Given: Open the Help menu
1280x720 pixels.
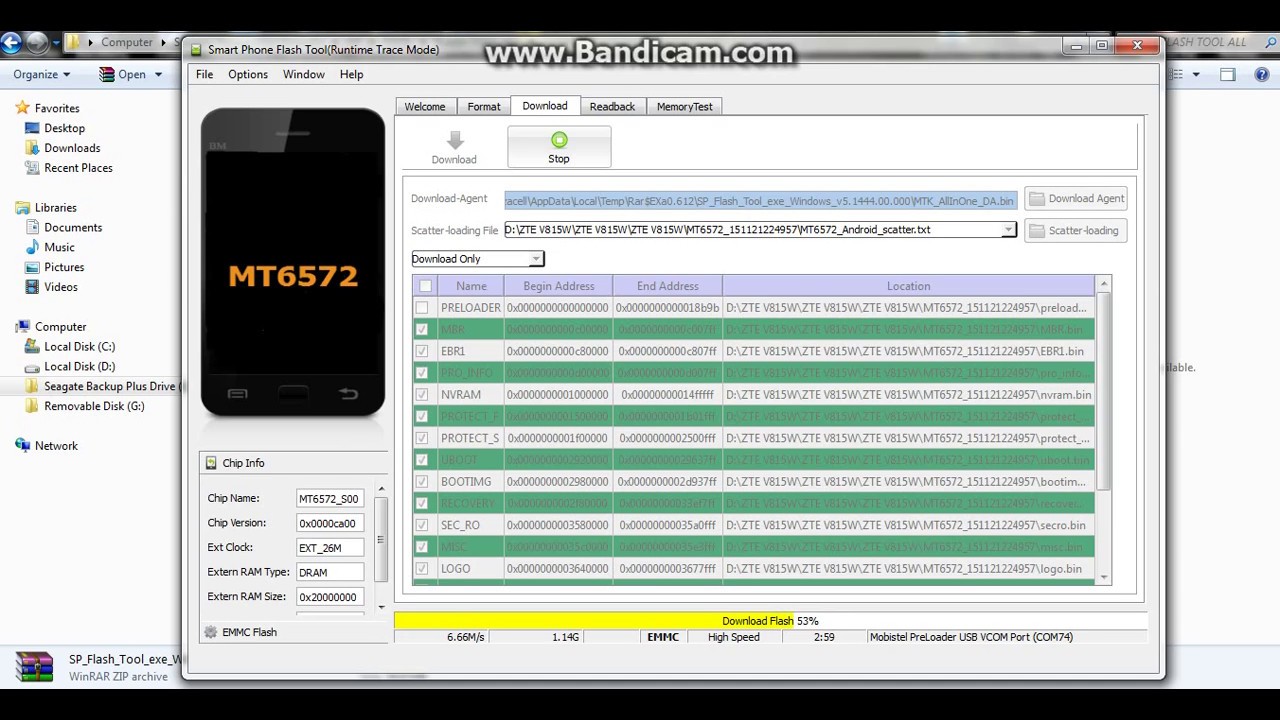Looking at the screenshot, I should (x=351, y=75).
